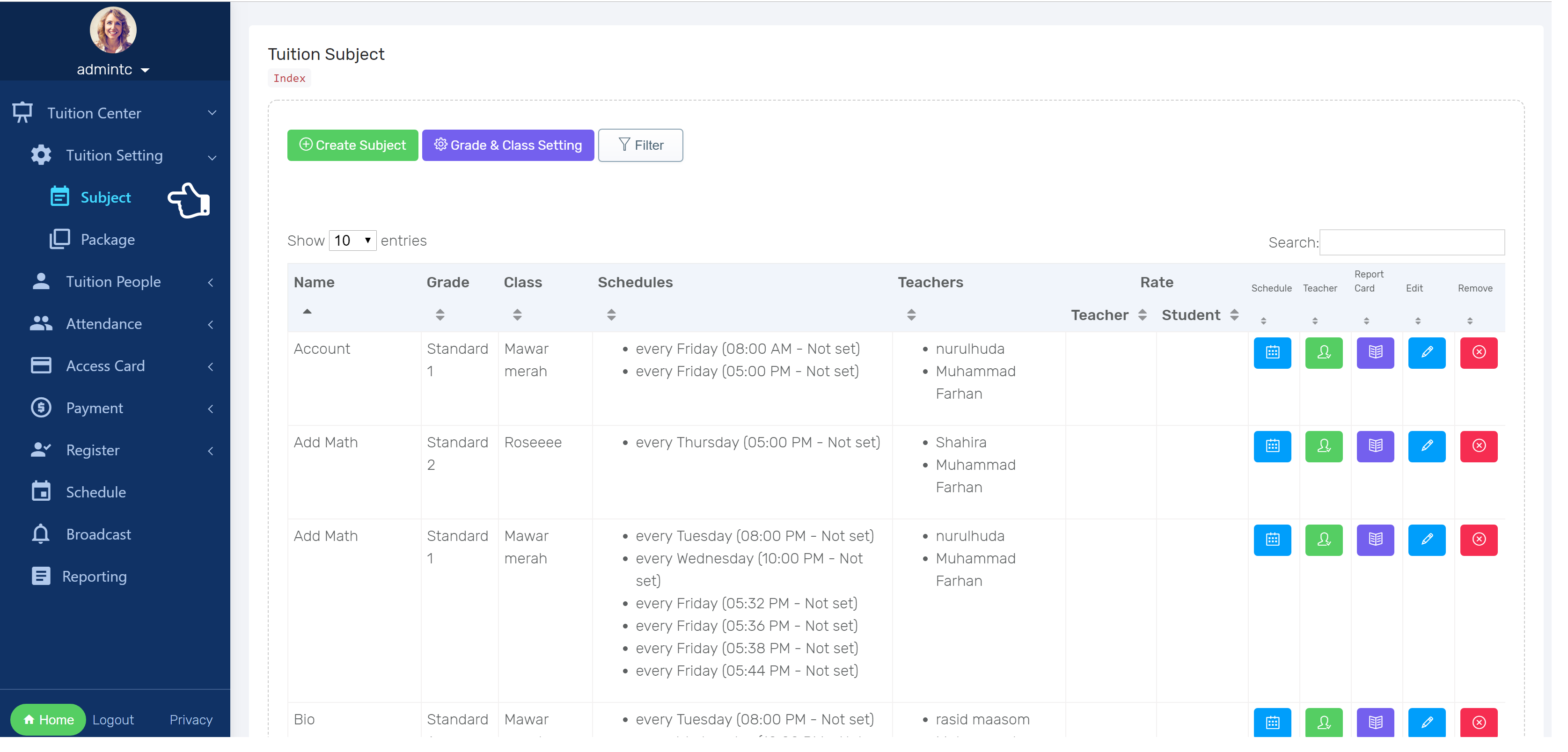Click the Create Subject button
1568x752 pixels.
click(352, 145)
